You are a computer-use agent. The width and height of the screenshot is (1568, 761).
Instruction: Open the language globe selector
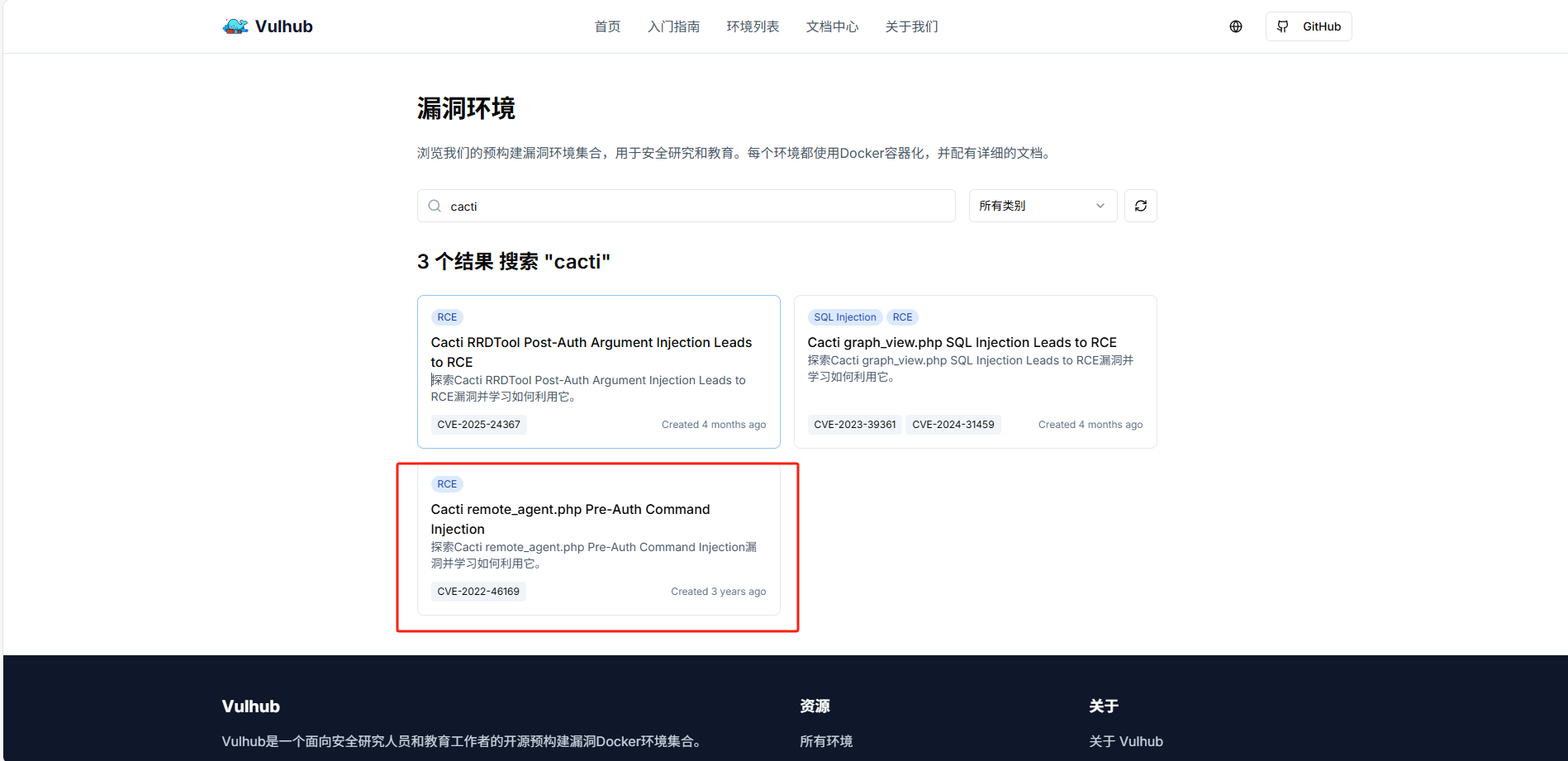pos(1236,26)
